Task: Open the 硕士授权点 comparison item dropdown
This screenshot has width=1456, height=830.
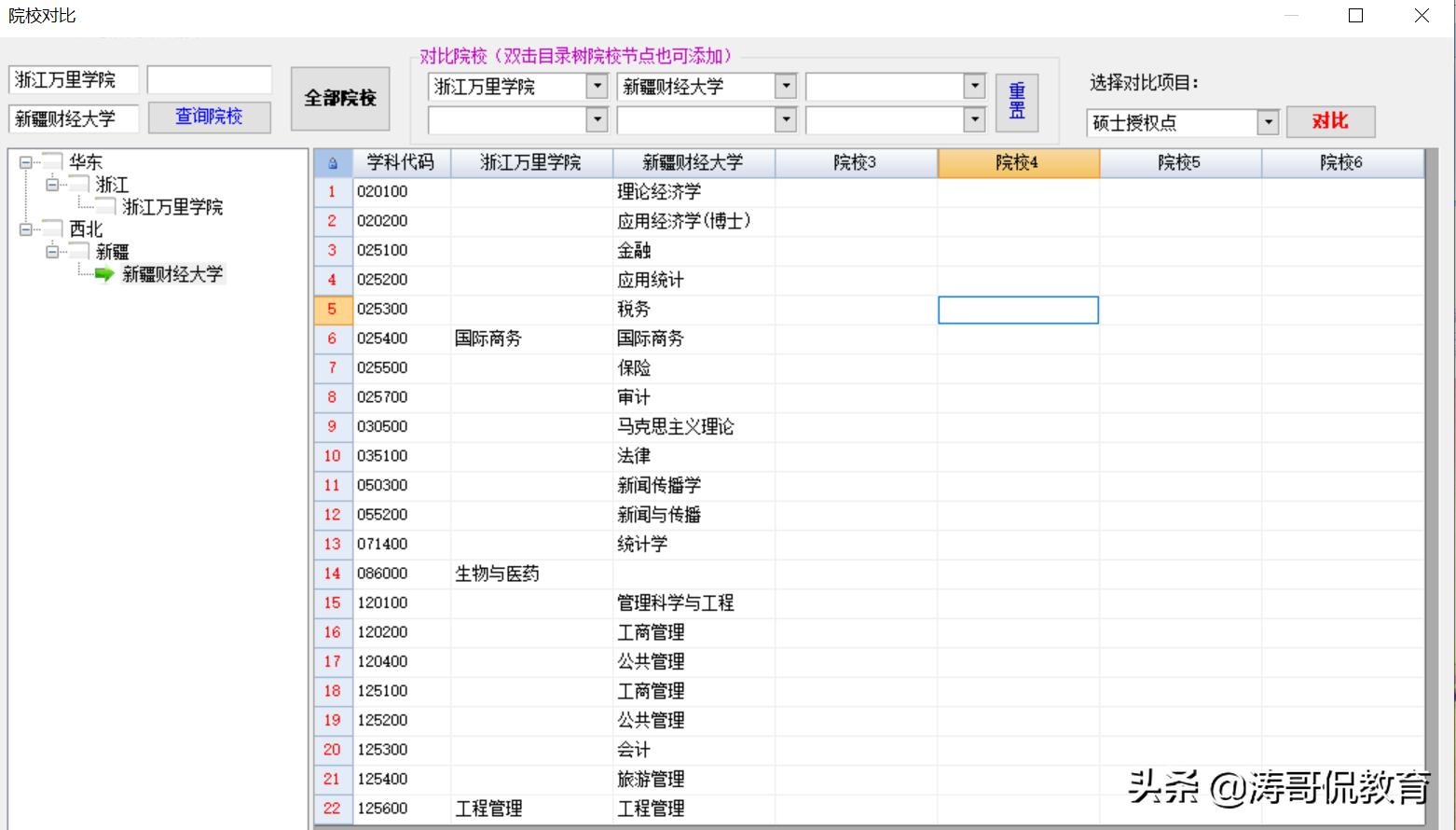Action: (x=1269, y=121)
